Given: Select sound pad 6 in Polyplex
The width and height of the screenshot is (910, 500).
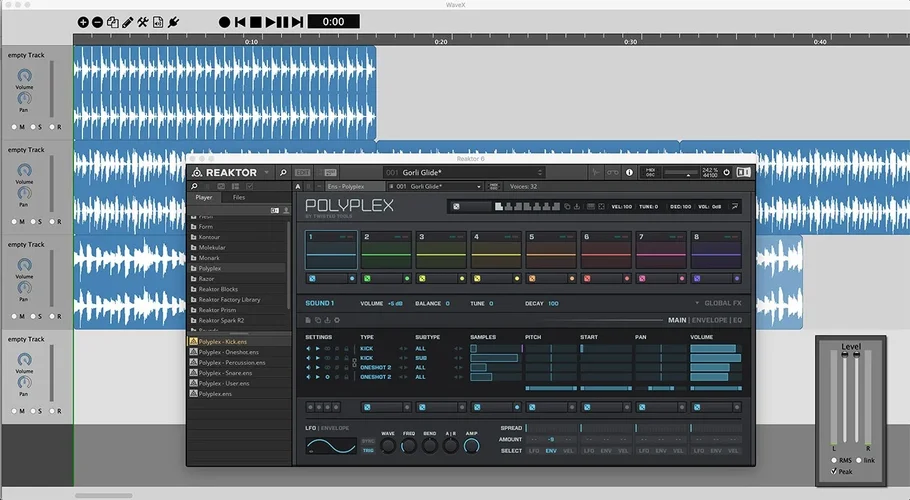Looking at the screenshot, I should [x=606, y=250].
